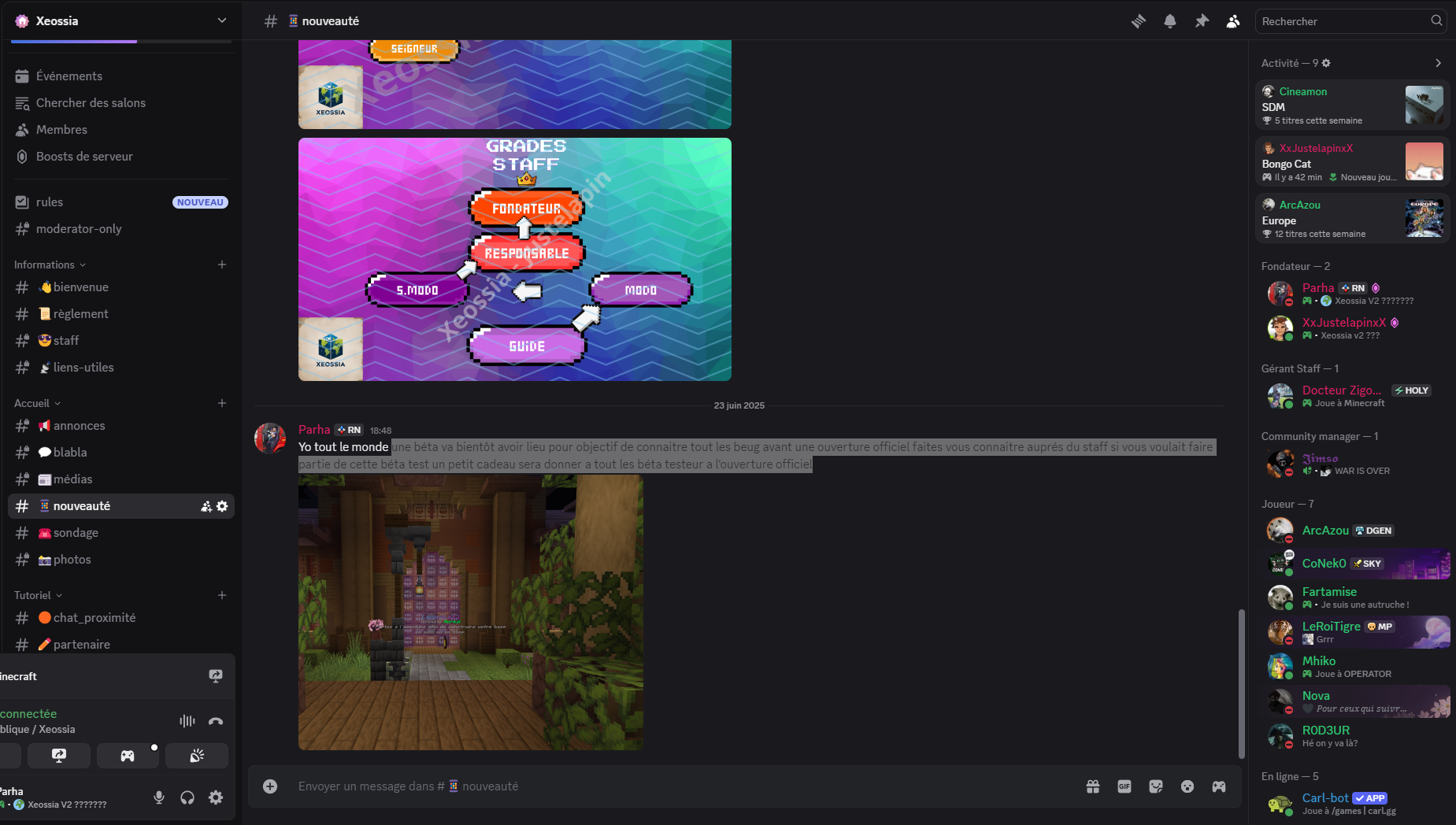The height and width of the screenshot is (825, 1456).
Task: Open the staff channel
Action: pyautogui.click(x=121, y=341)
